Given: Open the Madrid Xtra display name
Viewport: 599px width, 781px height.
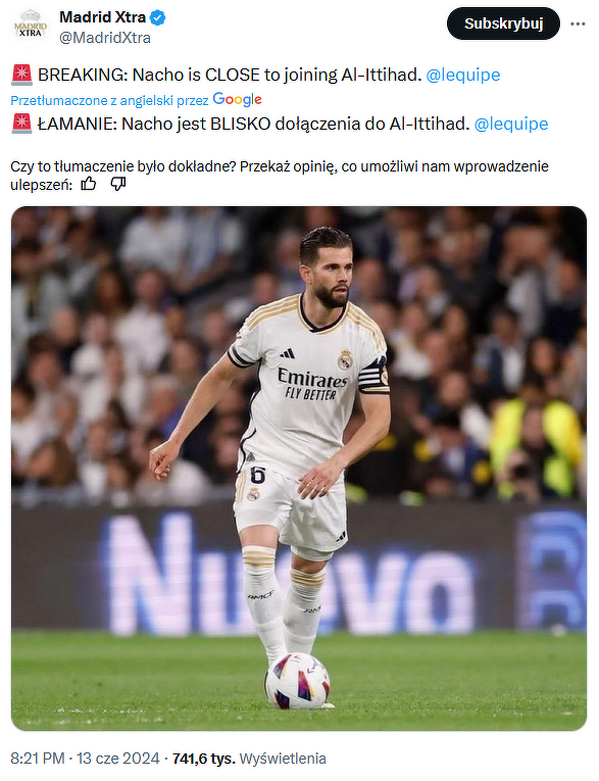Looking at the screenshot, I should (103, 17).
